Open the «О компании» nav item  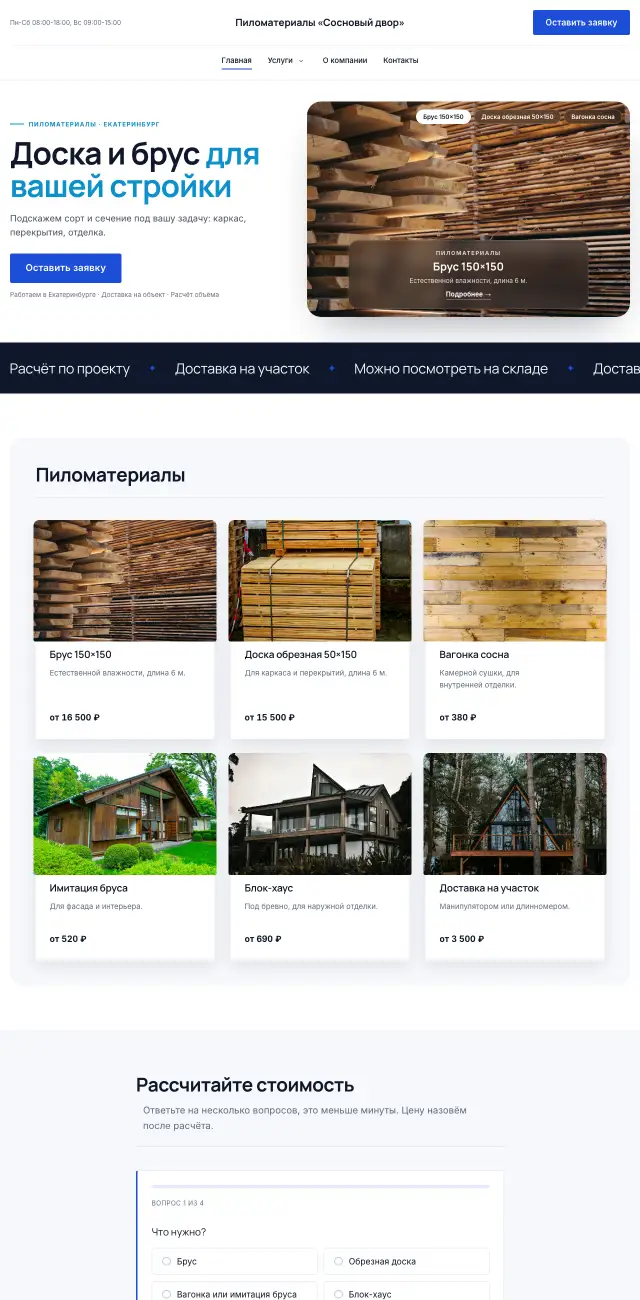345,60
